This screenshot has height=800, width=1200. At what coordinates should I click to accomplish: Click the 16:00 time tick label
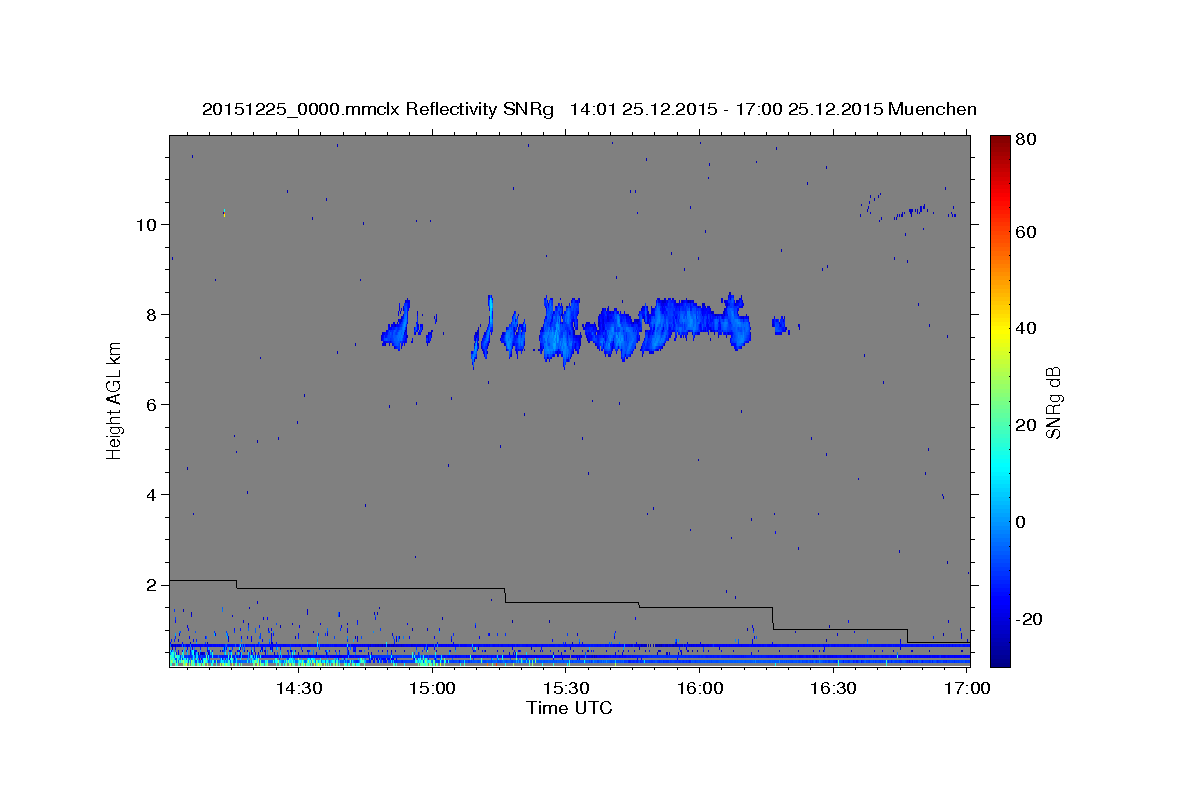(x=700, y=689)
